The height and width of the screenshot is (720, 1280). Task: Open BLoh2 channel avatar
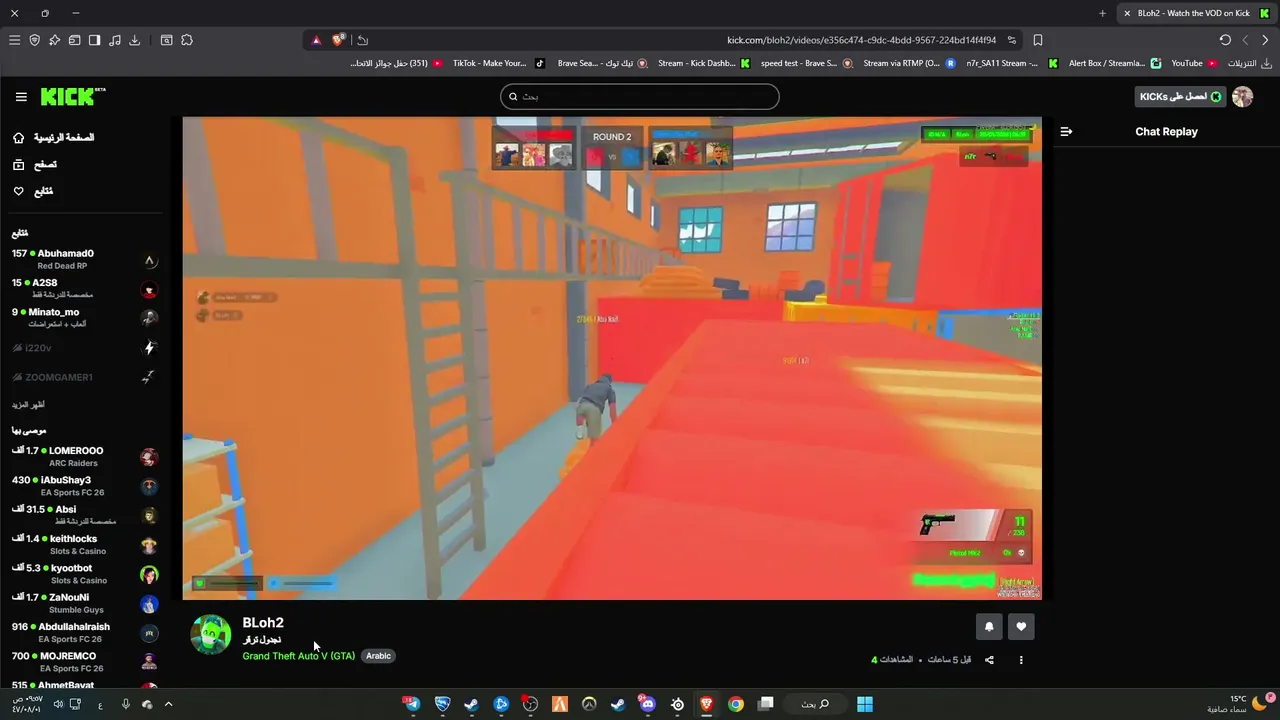[211, 634]
